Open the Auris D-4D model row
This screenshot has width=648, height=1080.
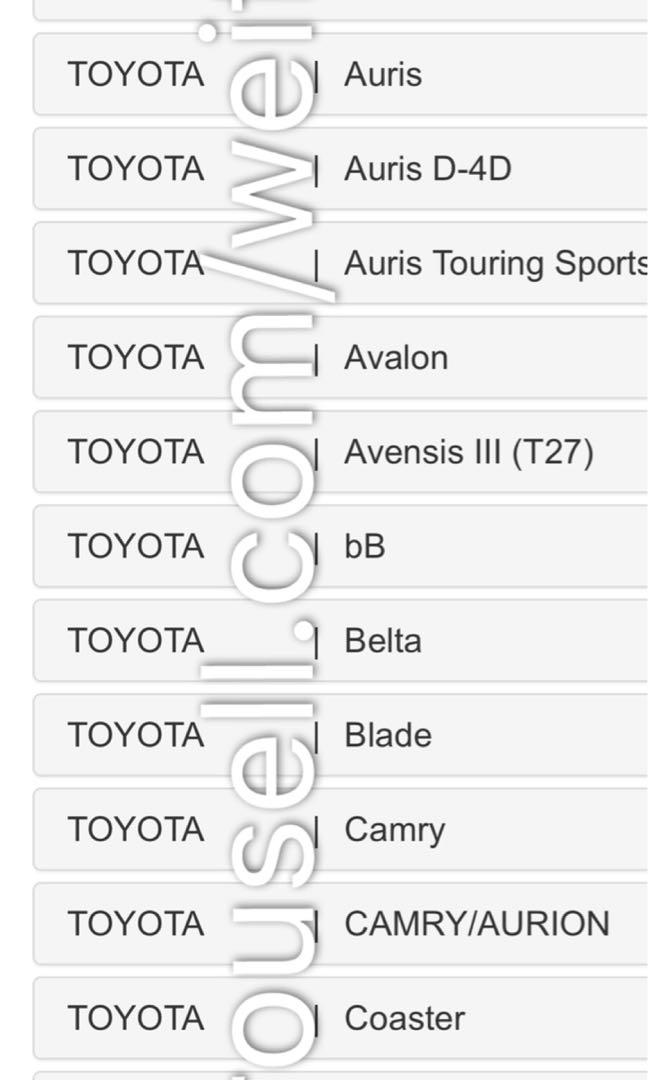click(x=427, y=169)
